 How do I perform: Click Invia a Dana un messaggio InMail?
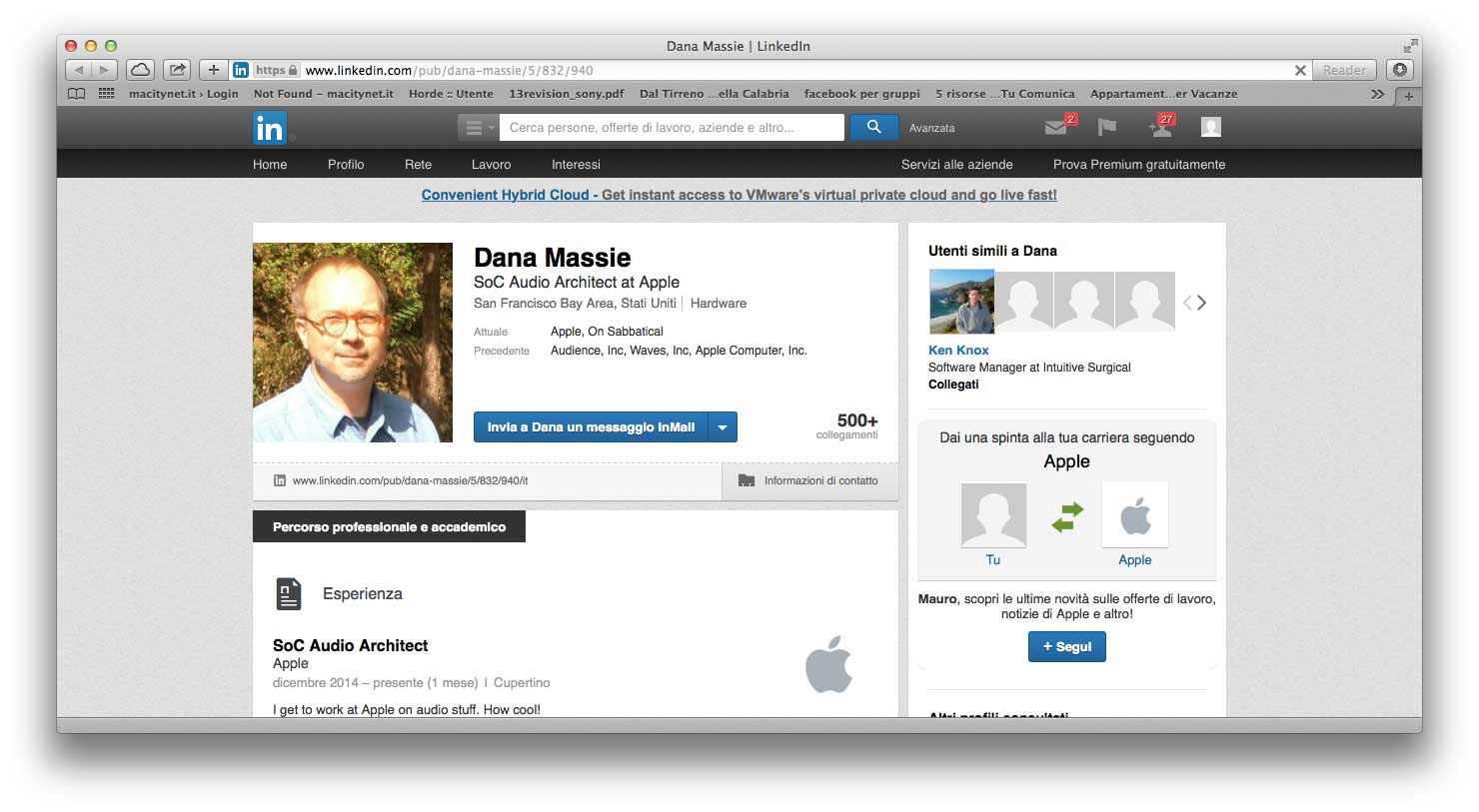[591, 427]
